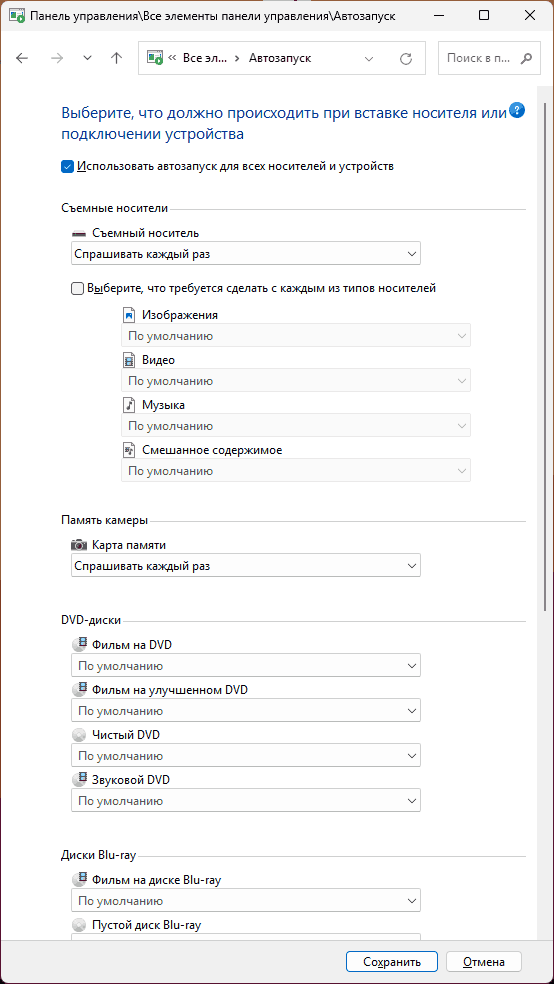Click the Все эл... breadcrumb item

[x=203, y=58]
